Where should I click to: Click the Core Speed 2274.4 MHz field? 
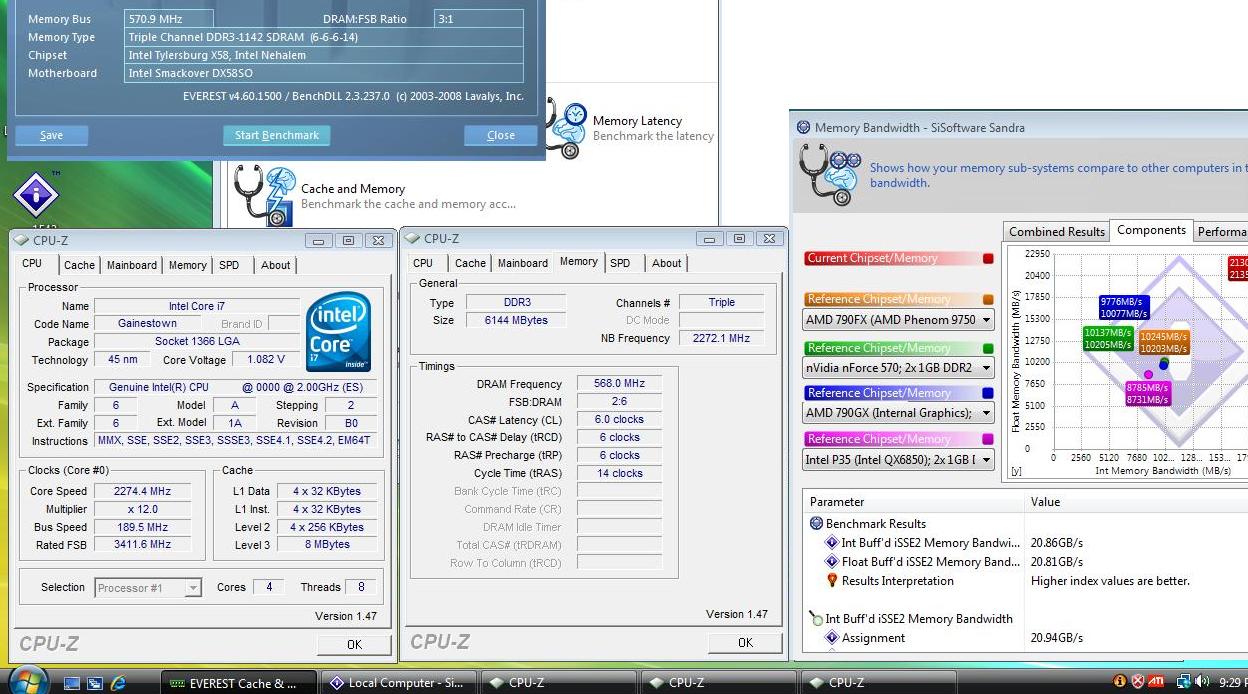pyautogui.click(x=143, y=491)
